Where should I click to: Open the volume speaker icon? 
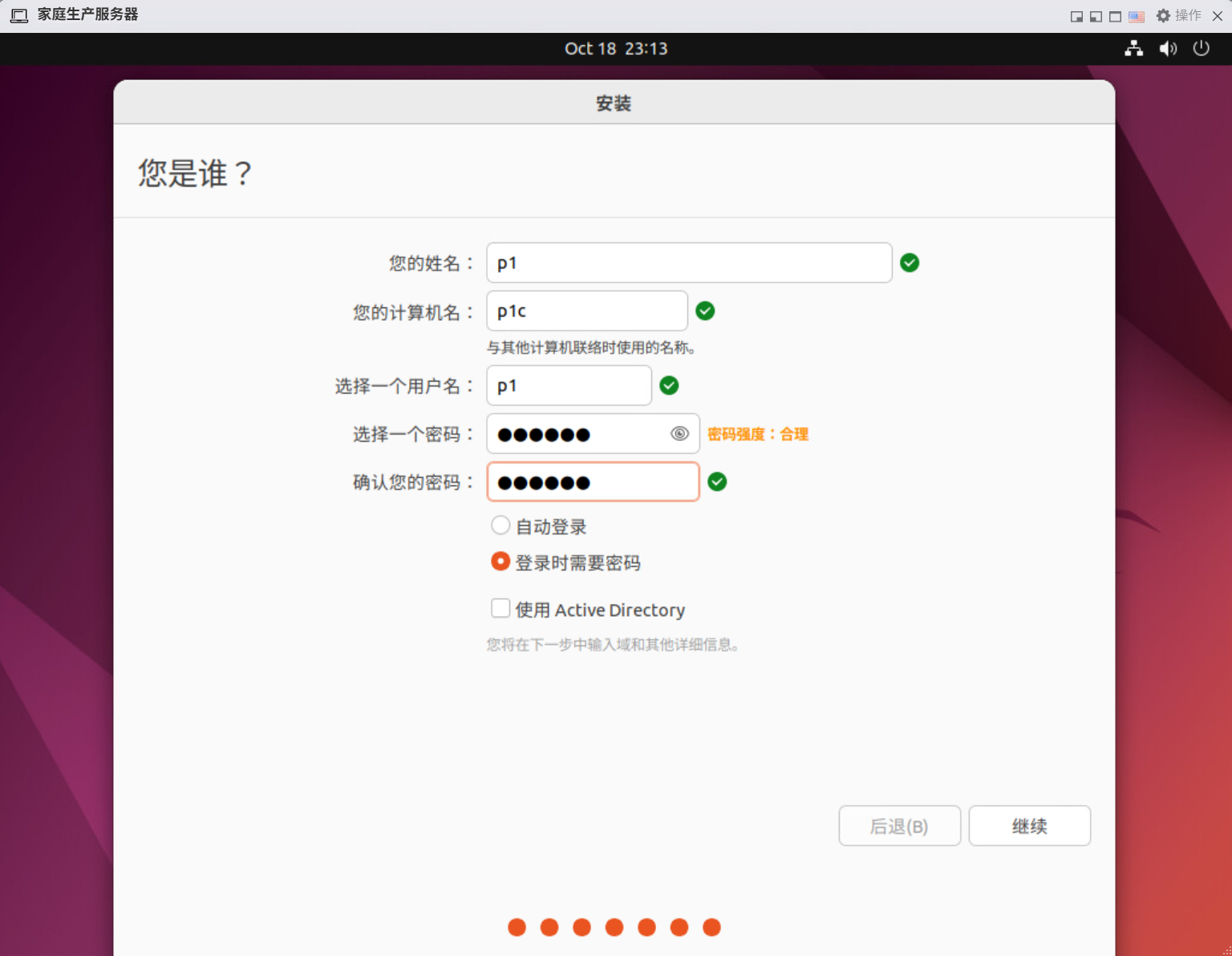(1168, 49)
